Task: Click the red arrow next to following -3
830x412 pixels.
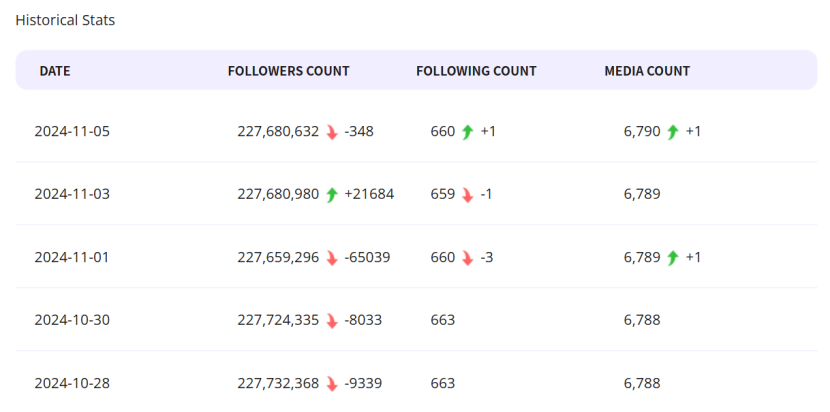Action: [467, 258]
